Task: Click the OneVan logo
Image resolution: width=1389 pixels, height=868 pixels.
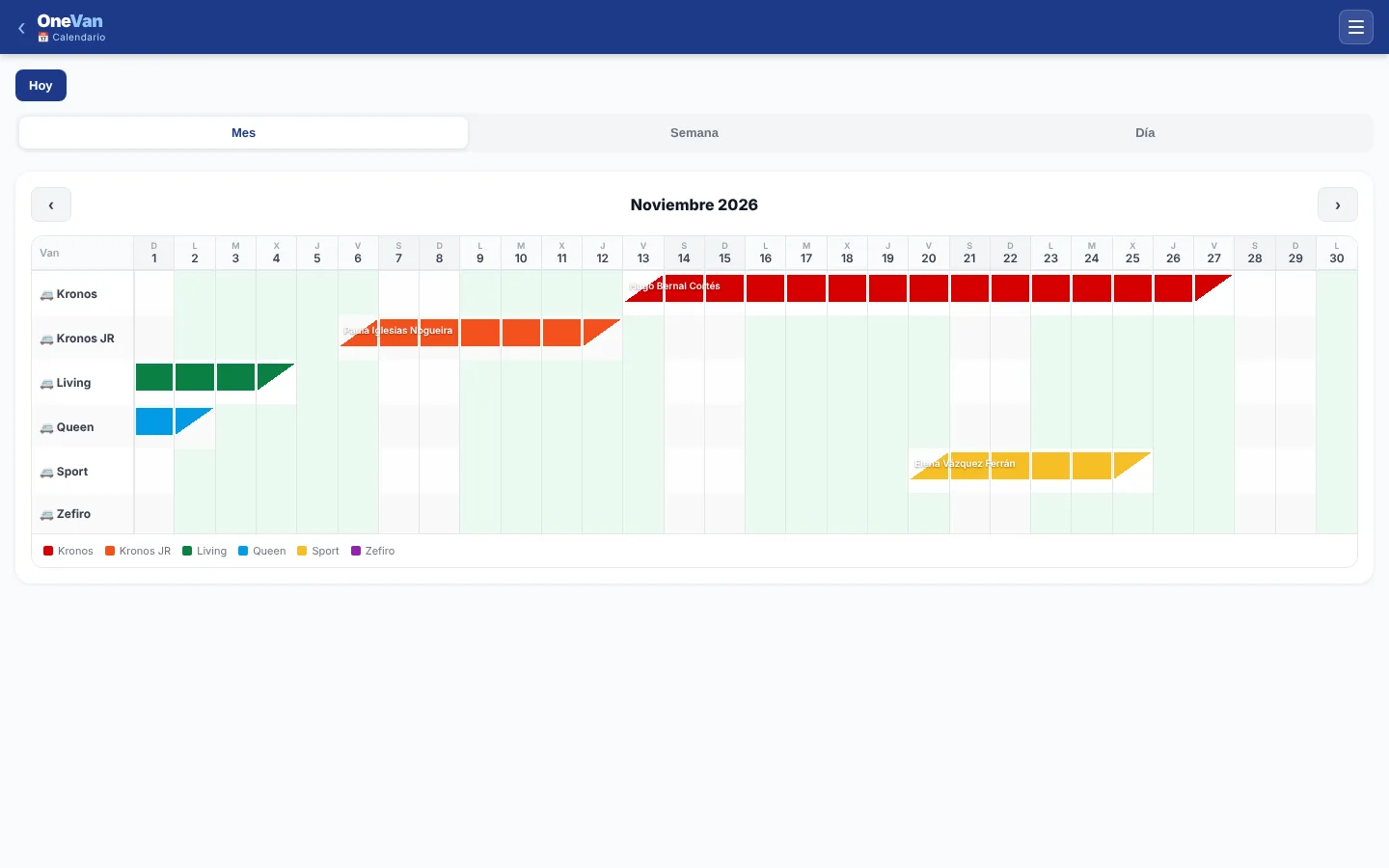Action: 70,21
